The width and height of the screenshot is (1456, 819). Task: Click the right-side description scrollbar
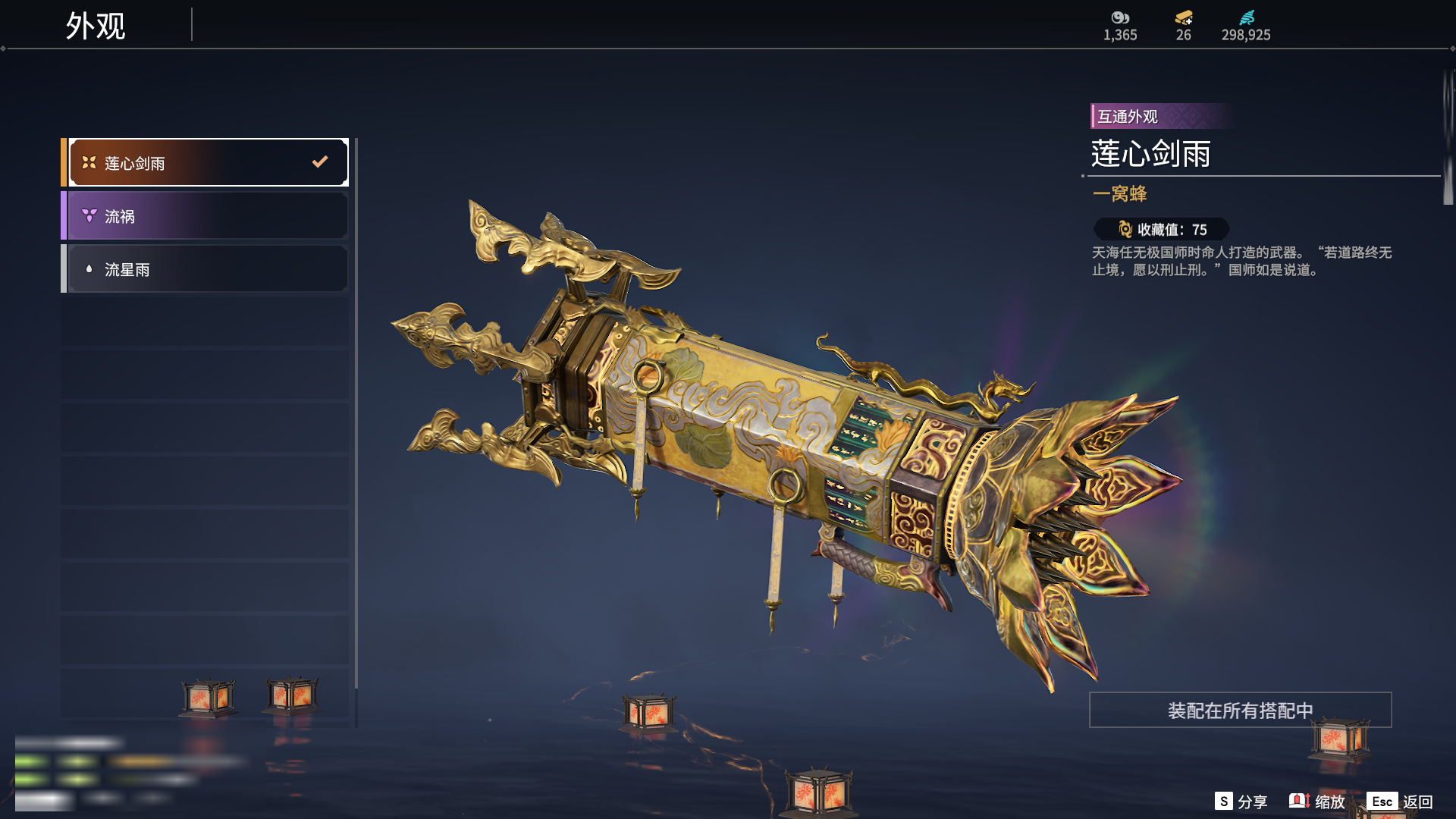pyautogui.click(x=1448, y=136)
